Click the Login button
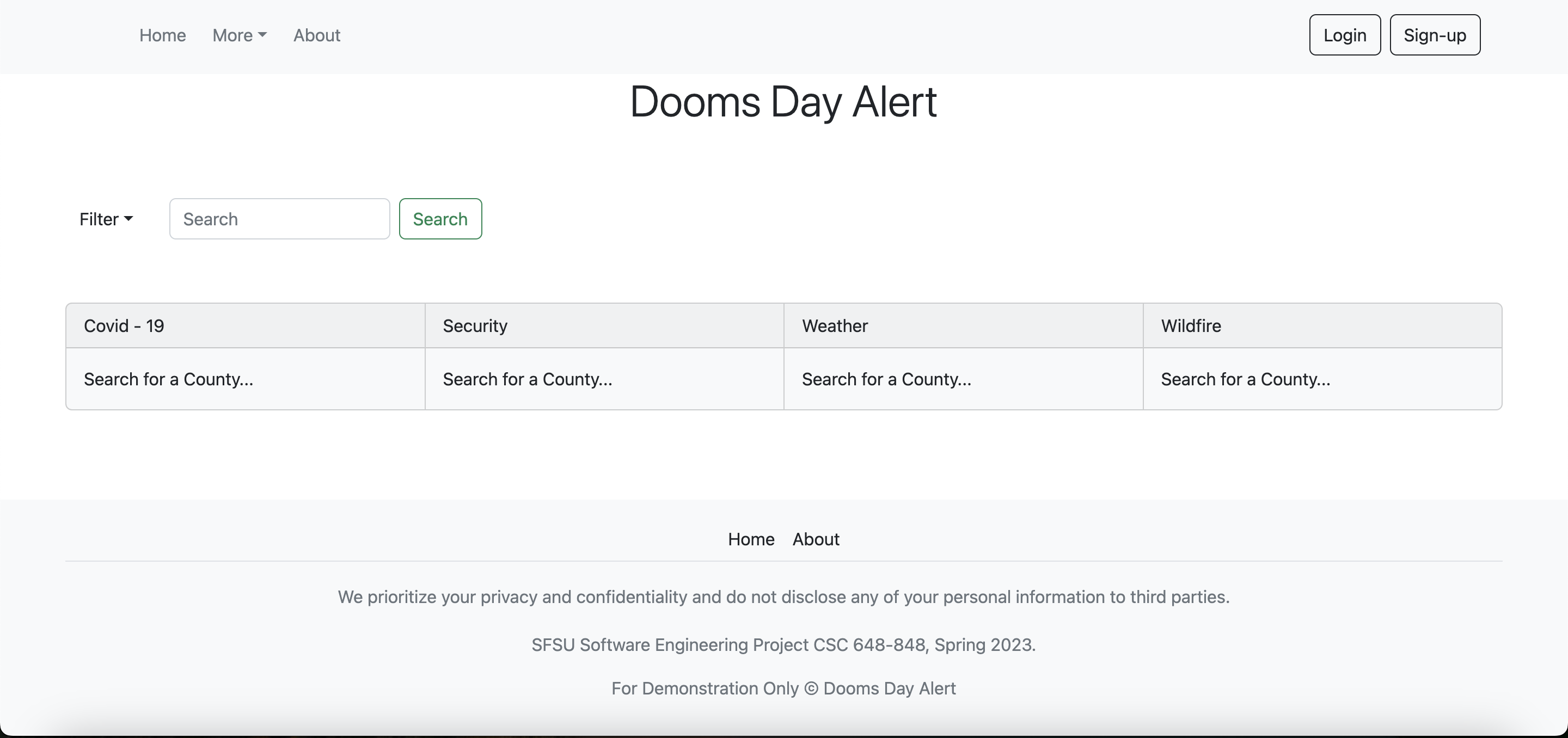The width and height of the screenshot is (1568, 738). click(x=1345, y=35)
